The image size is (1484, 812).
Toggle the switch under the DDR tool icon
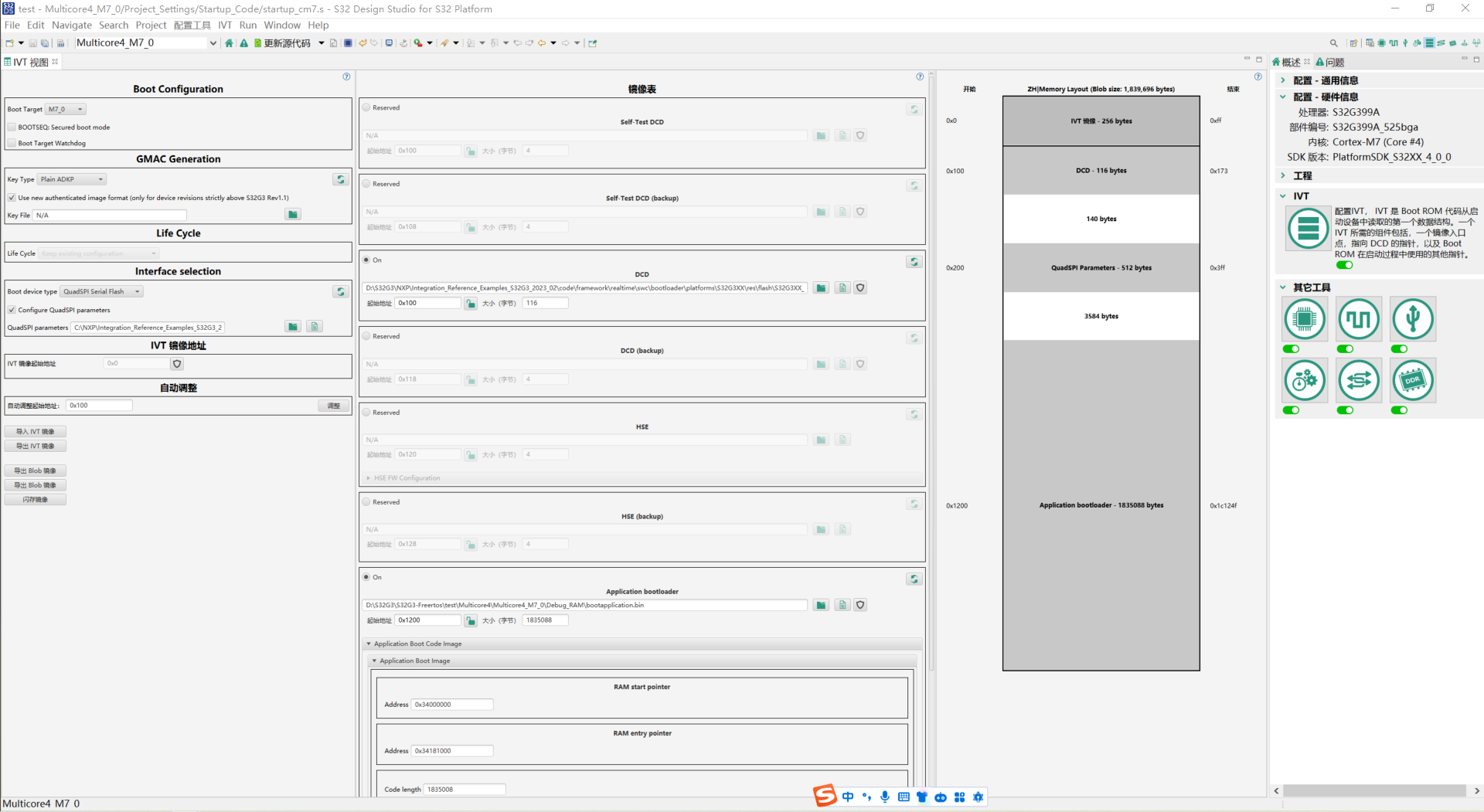point(1399,410)
